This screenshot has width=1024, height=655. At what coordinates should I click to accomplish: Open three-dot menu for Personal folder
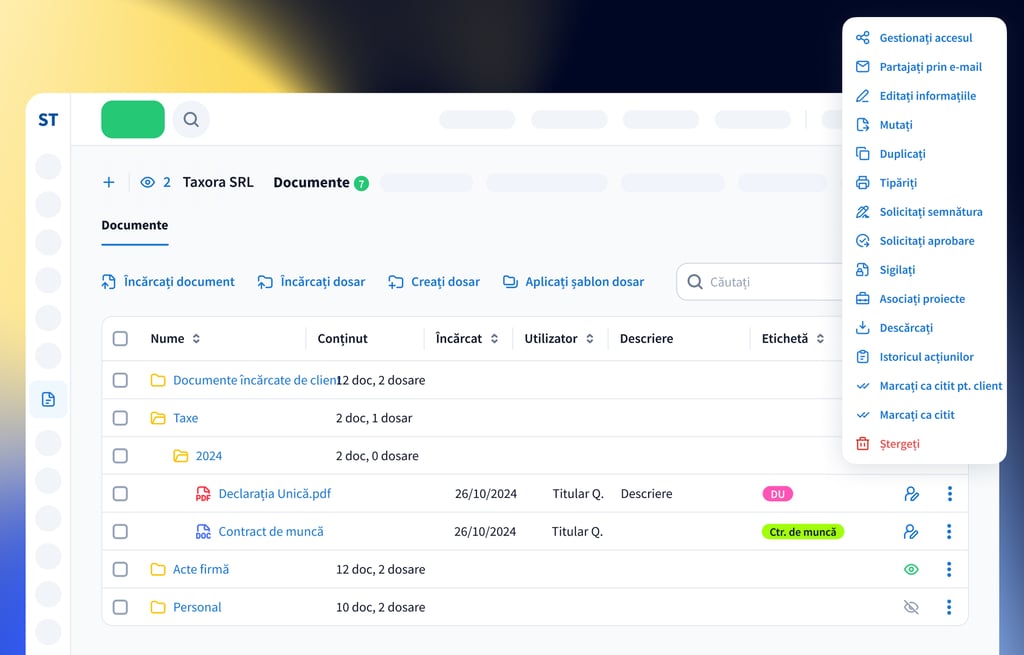[x=949, y=607]
